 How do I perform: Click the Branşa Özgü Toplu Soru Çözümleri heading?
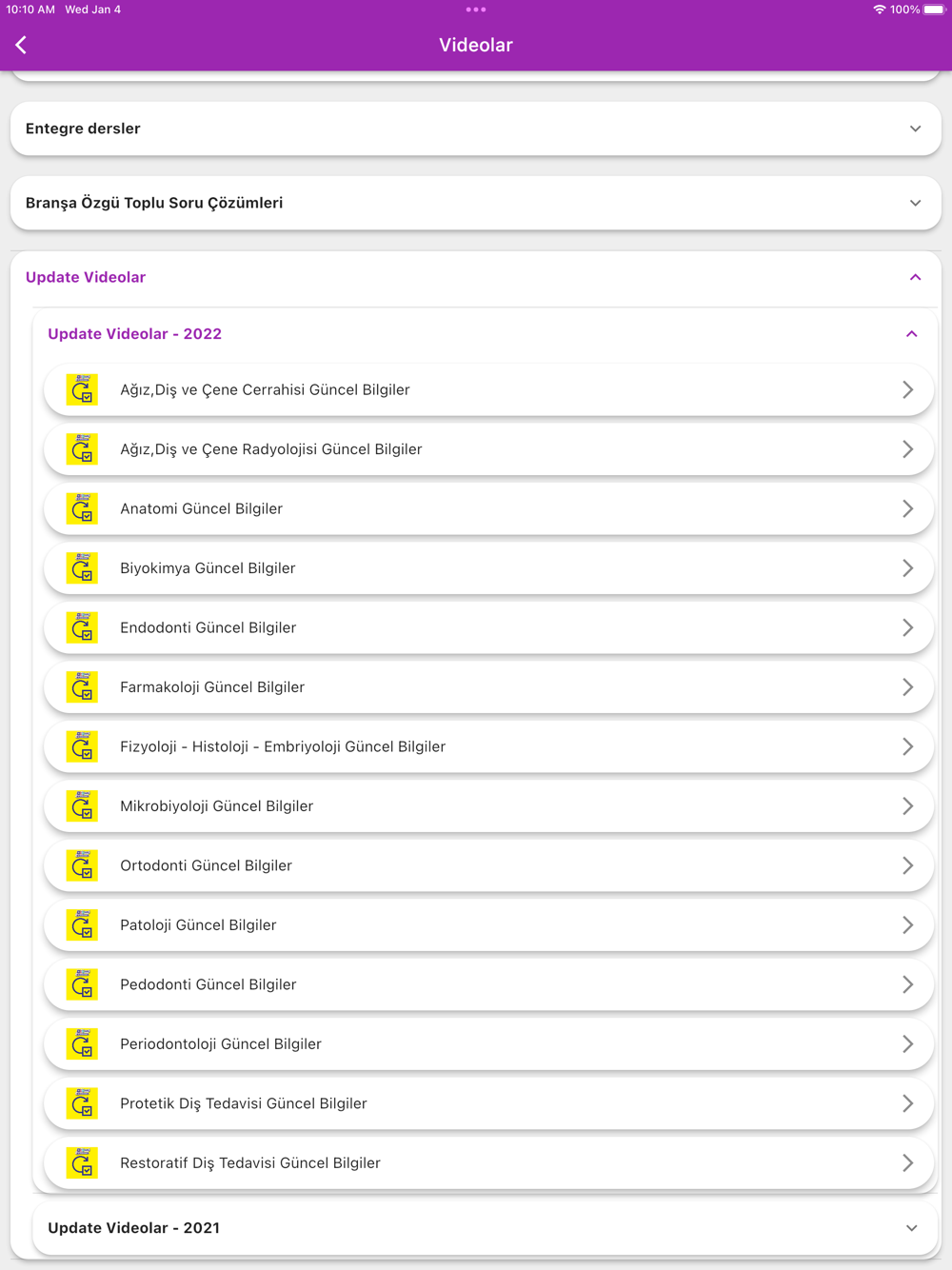[154, 203]
